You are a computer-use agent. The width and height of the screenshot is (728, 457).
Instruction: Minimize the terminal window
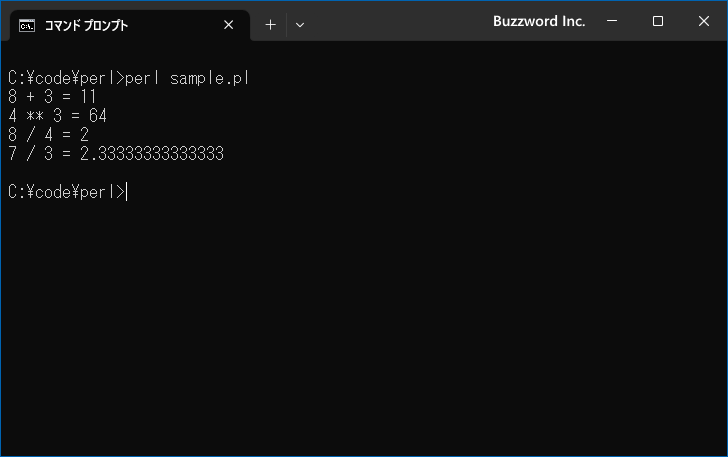point(612,21)
